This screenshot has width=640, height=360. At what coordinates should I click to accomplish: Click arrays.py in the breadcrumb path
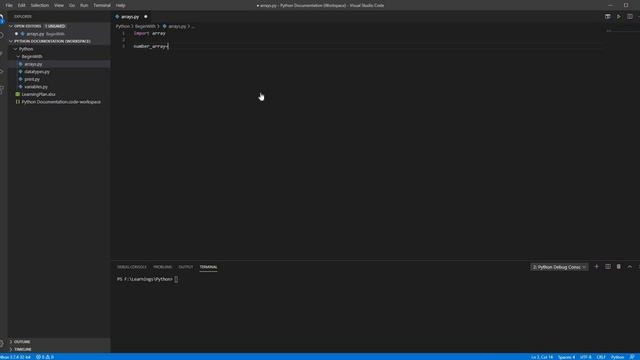coord(177,26)
